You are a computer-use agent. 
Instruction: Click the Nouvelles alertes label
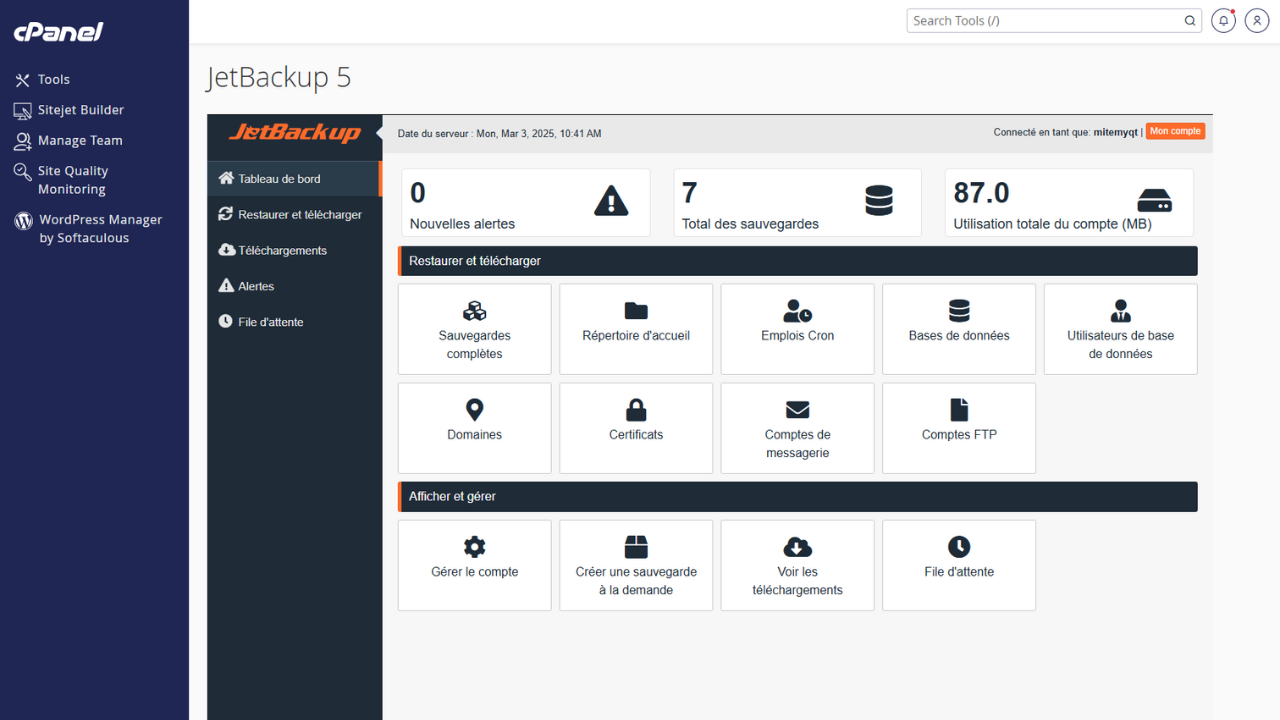(x=463, y=224)
